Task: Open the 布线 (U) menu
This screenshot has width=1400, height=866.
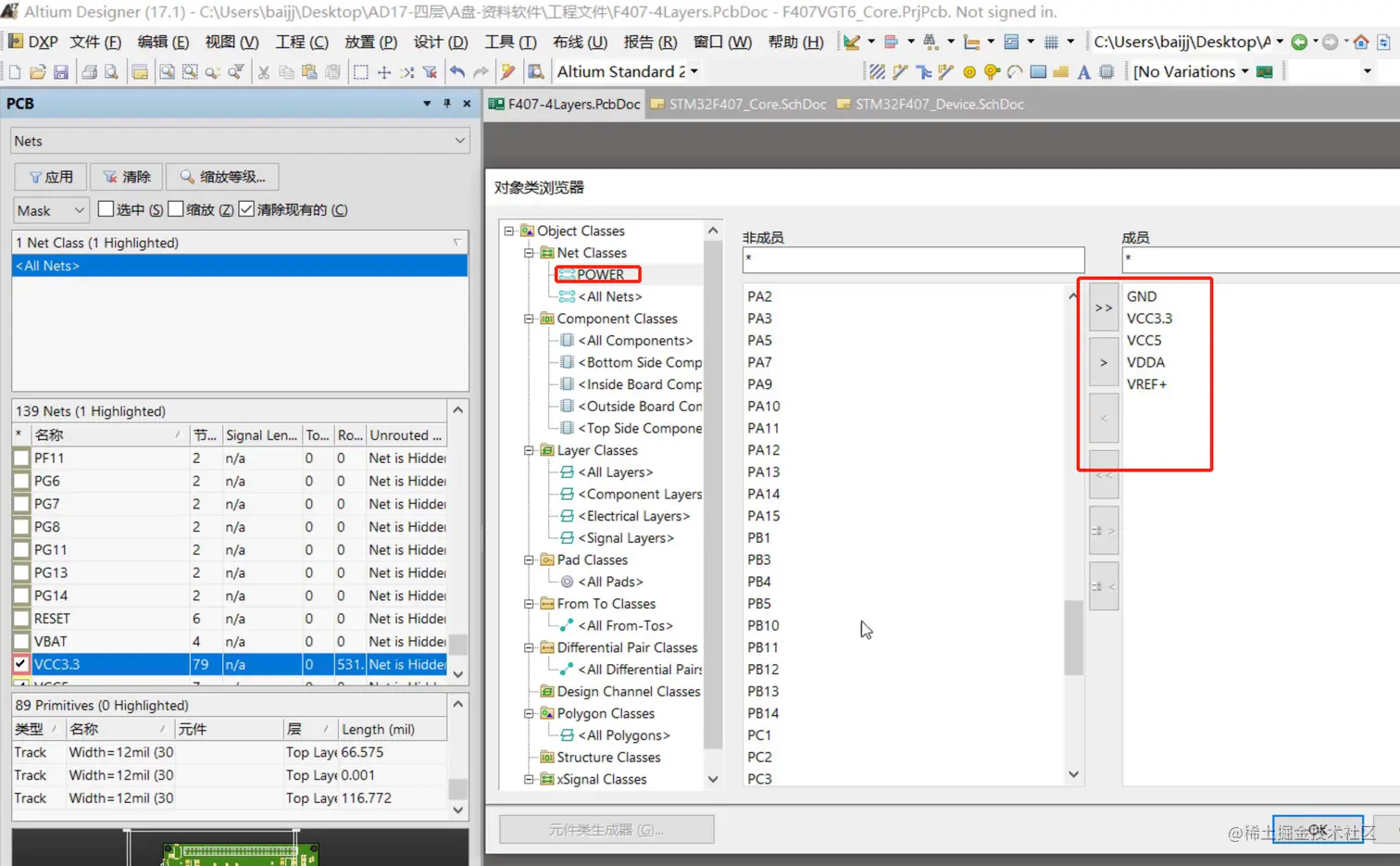Action: pyautogui.click(x=580, y=42)
